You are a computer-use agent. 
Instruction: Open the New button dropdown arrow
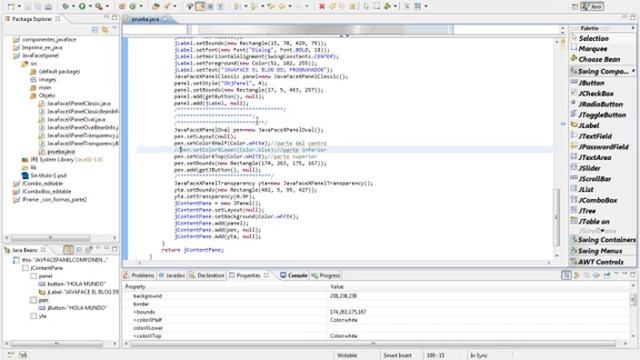point(18,6)
